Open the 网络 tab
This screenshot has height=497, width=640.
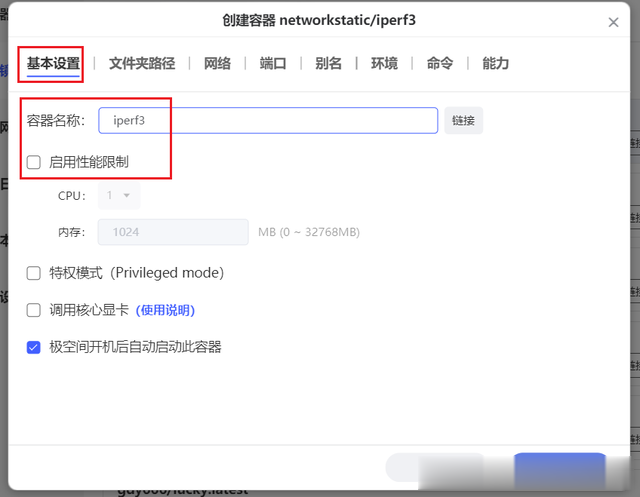click(217, 63)
